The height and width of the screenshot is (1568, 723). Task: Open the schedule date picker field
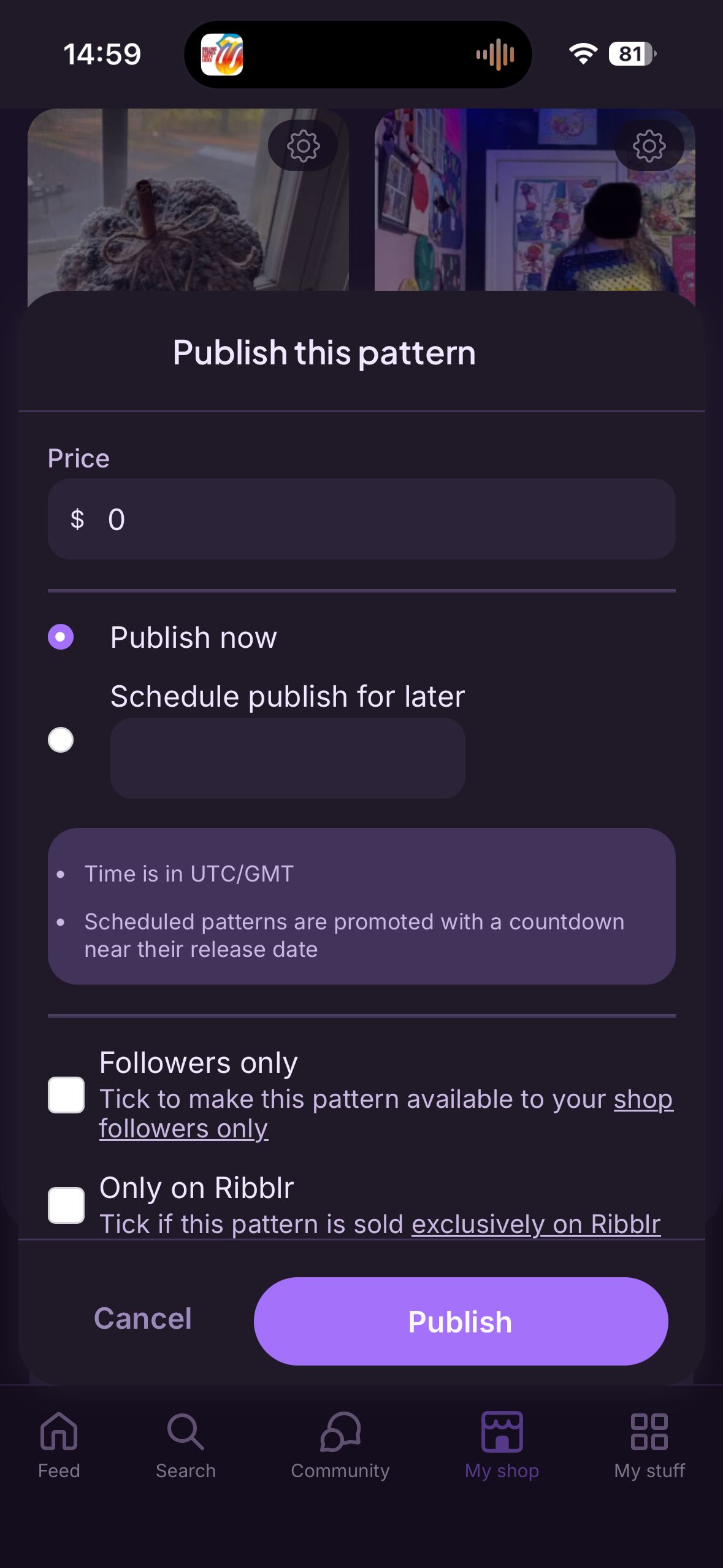(x=287, y=758)
